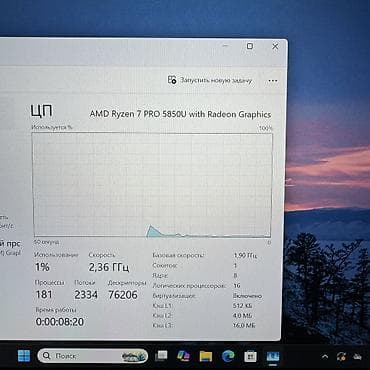The width and height of the screenshot is (370, 370).
Task: Maximize the Task Manager window
Action: 250,46
